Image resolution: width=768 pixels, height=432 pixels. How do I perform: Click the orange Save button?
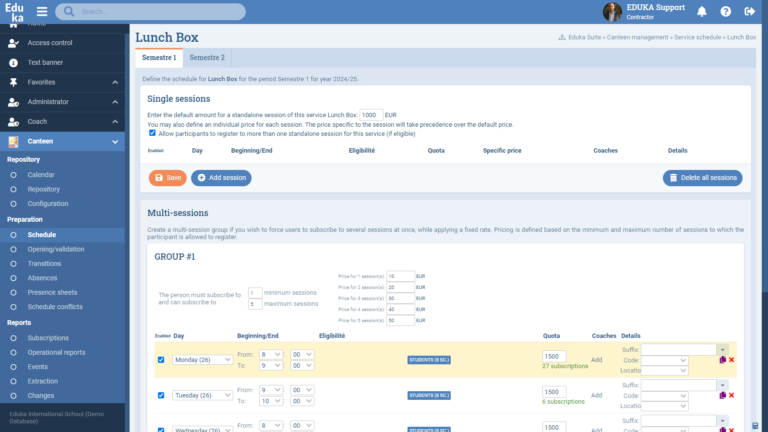pyautogui.click(x=168, y=177)
